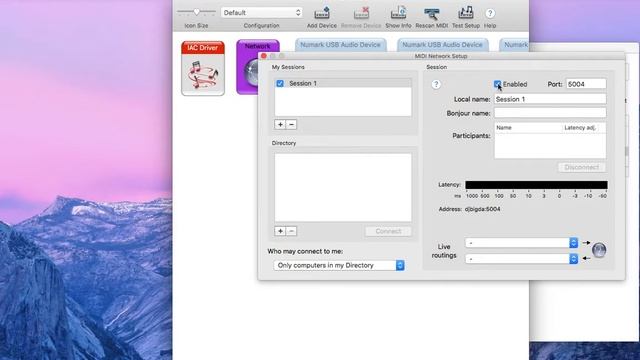Image resolution: width=640 pixels, height=360 pixels.
Task: Select the Session 1 row text
Action: [303, 83]
